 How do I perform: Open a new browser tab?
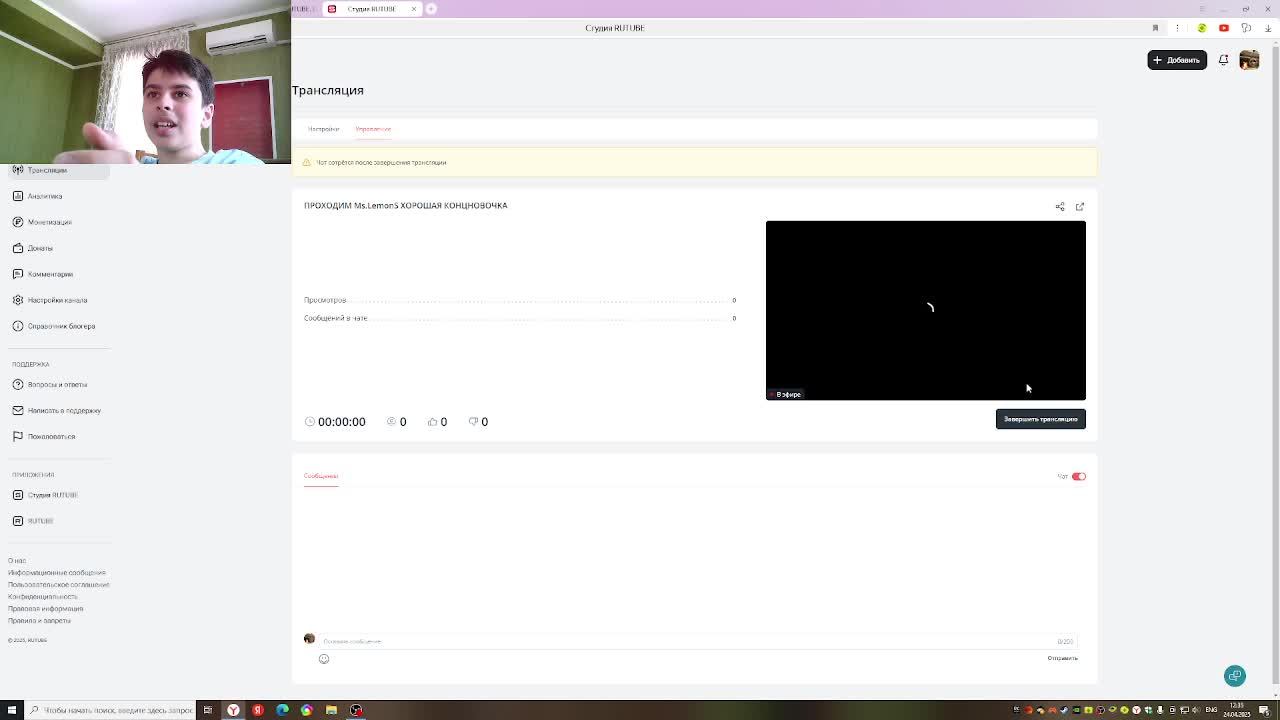(431, 9)
